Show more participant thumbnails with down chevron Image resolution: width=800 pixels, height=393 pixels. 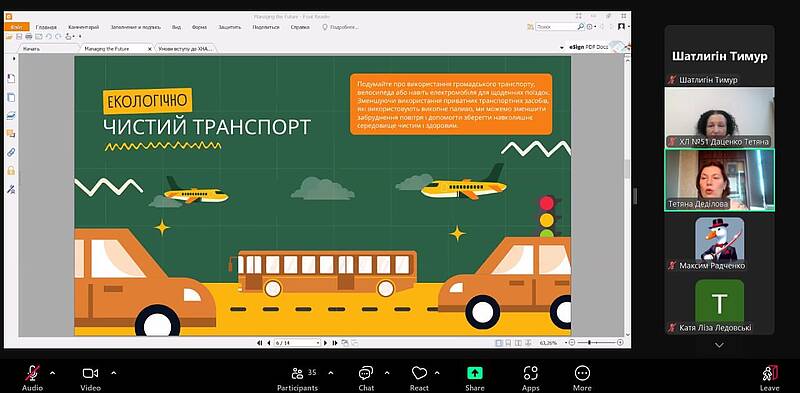point(719,346)
